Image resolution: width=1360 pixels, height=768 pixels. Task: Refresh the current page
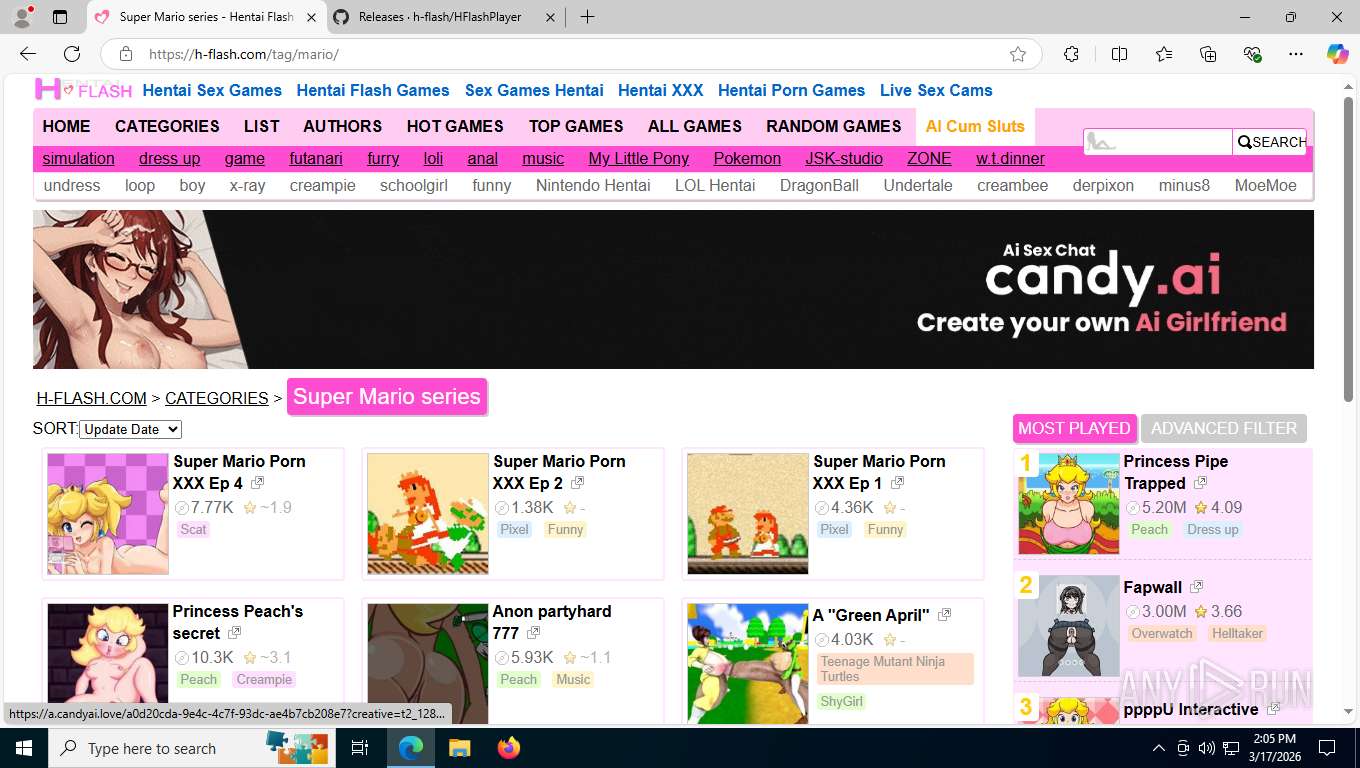(72, 54)
